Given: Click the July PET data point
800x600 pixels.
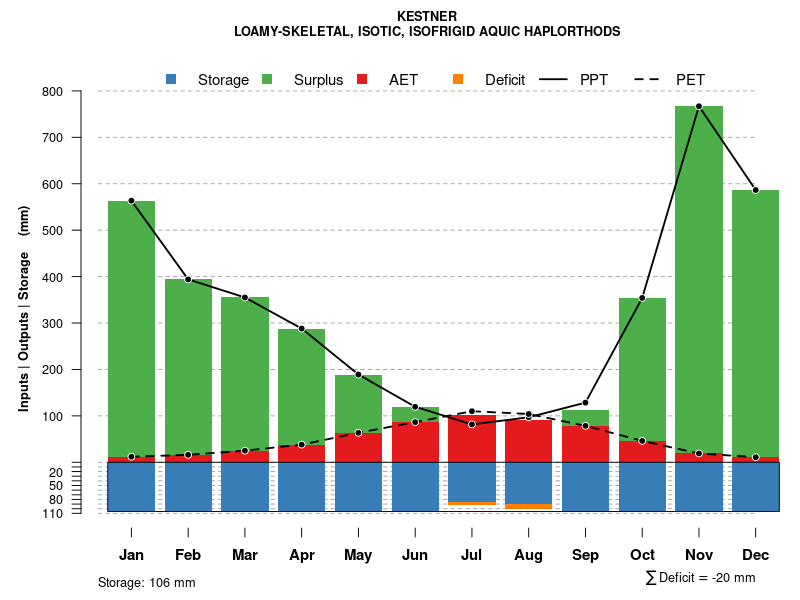Looking at the screenshot, I should 472,411.
